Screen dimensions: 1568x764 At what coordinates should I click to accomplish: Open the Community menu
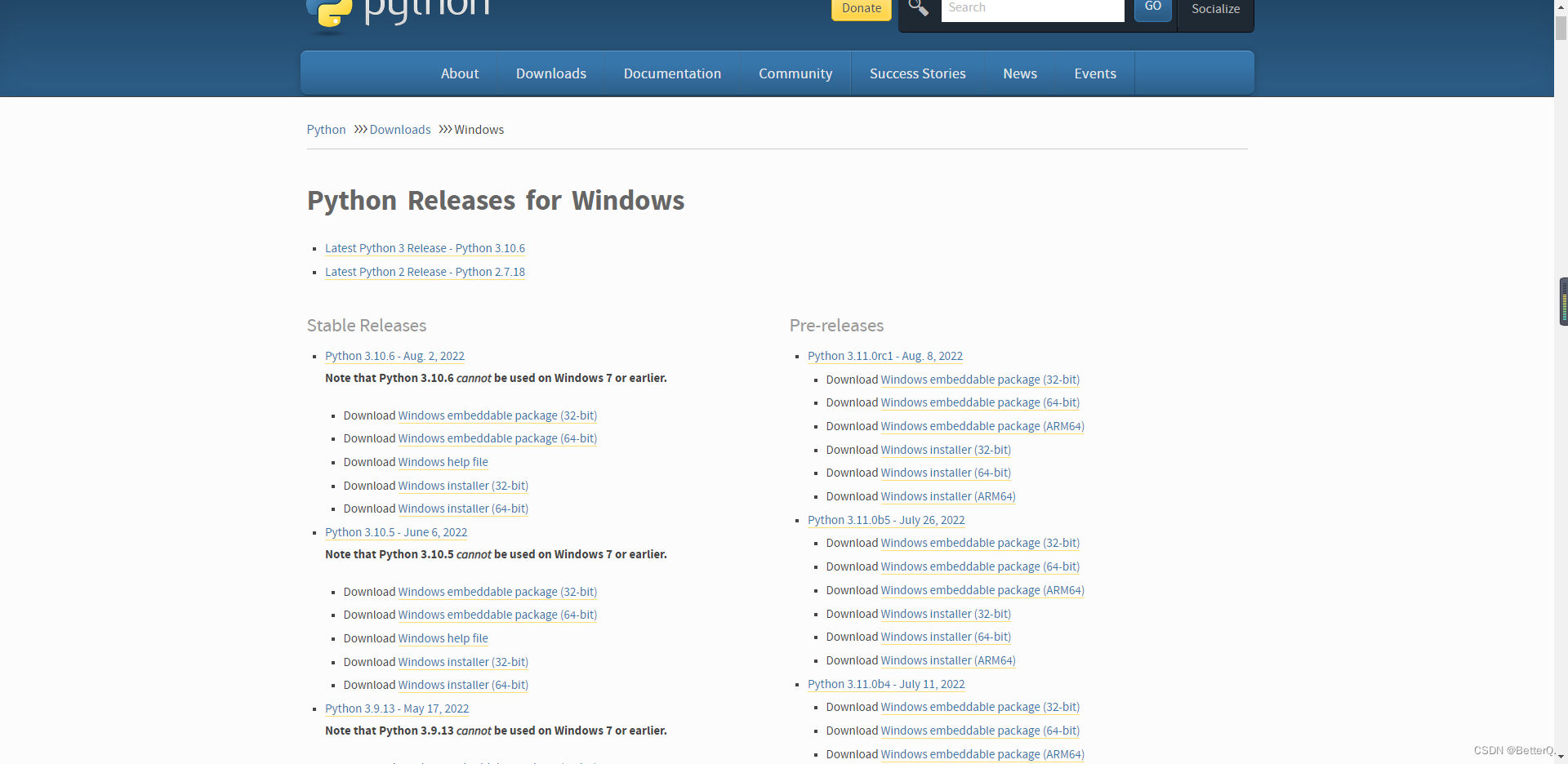point(795,73)
